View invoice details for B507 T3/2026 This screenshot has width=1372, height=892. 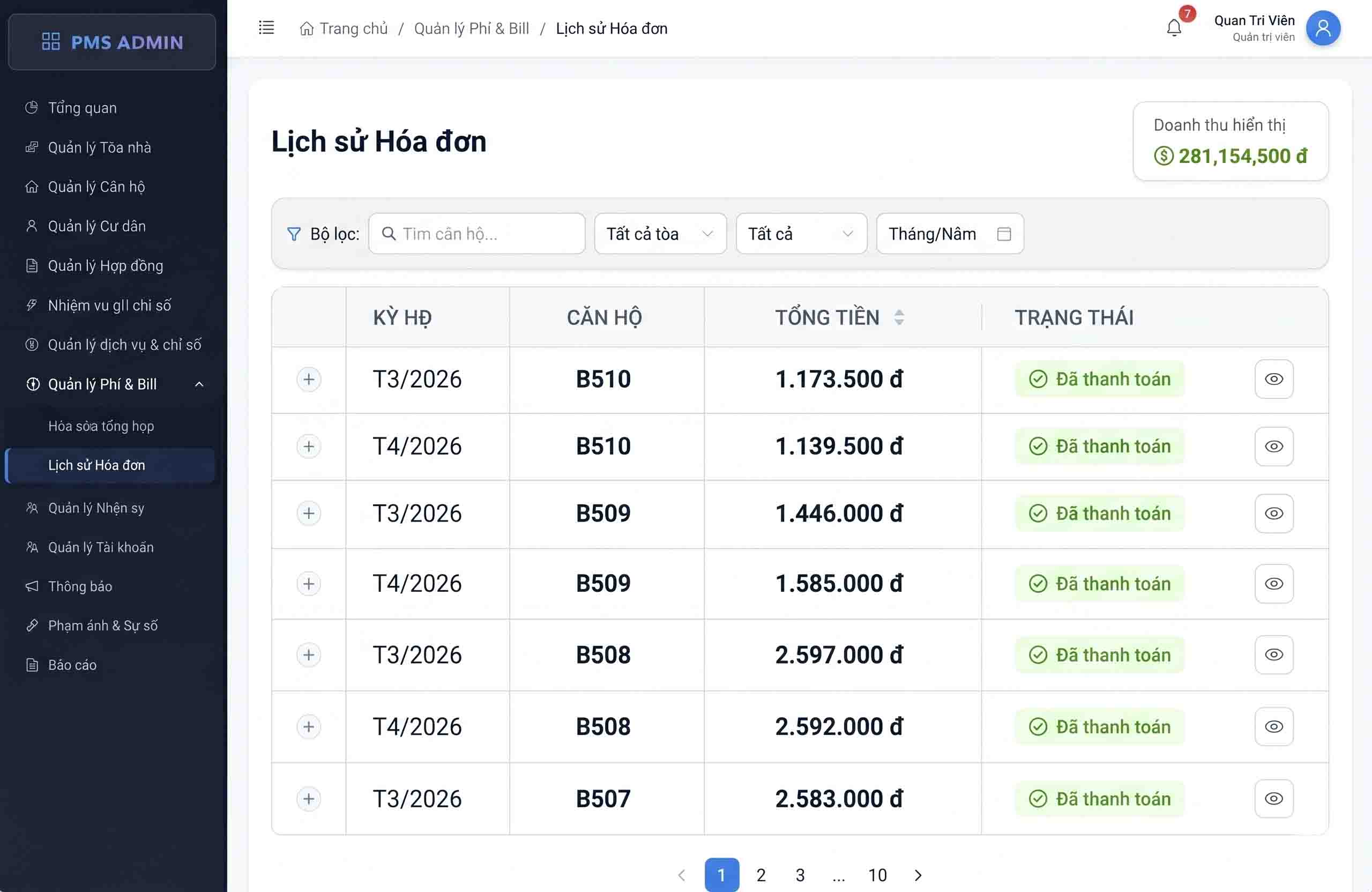click(x=1273, y=799)
